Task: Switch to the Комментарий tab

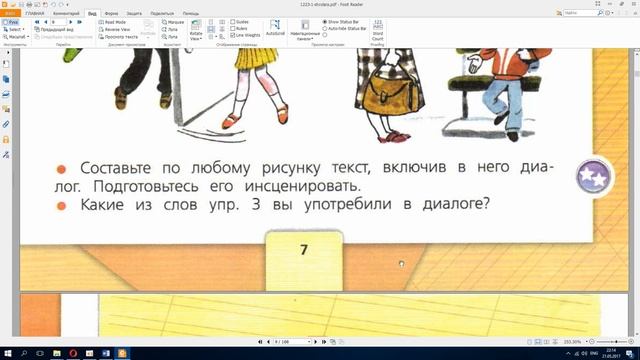Action: (66, 13)
